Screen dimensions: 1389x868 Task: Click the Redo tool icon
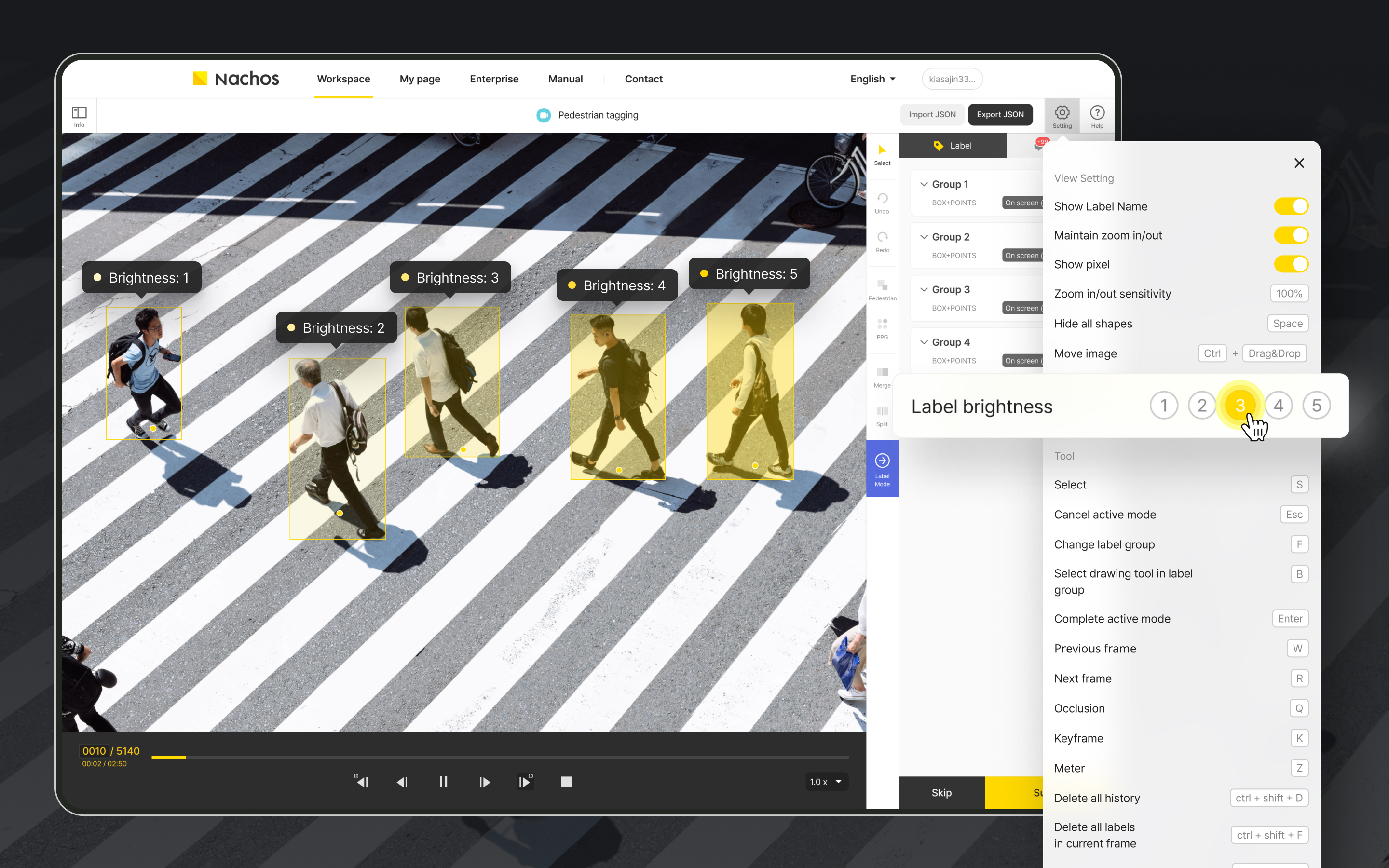pyautogui.click(x=882, y=242)
